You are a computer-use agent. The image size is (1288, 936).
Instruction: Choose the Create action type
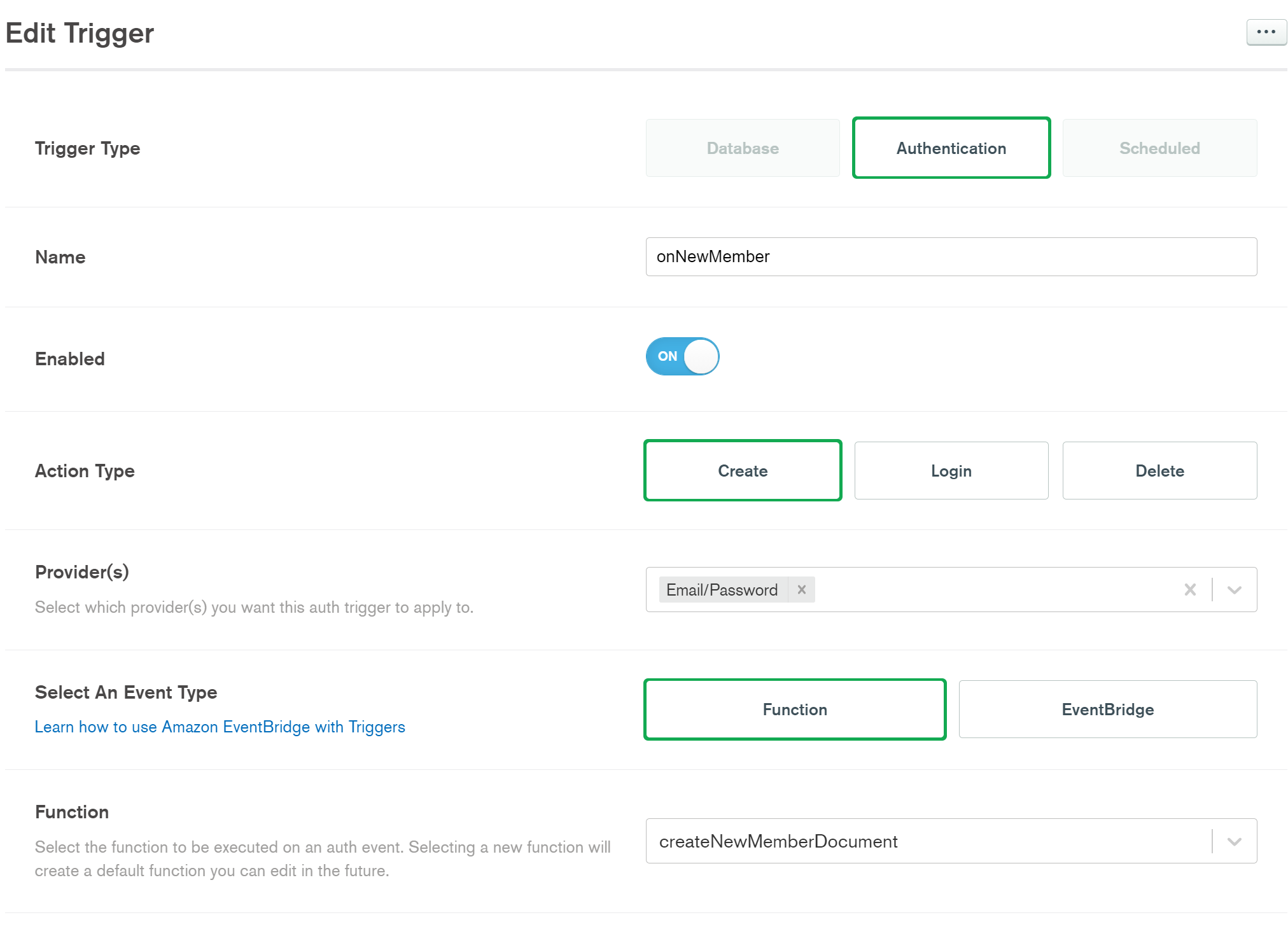(743, 471)
